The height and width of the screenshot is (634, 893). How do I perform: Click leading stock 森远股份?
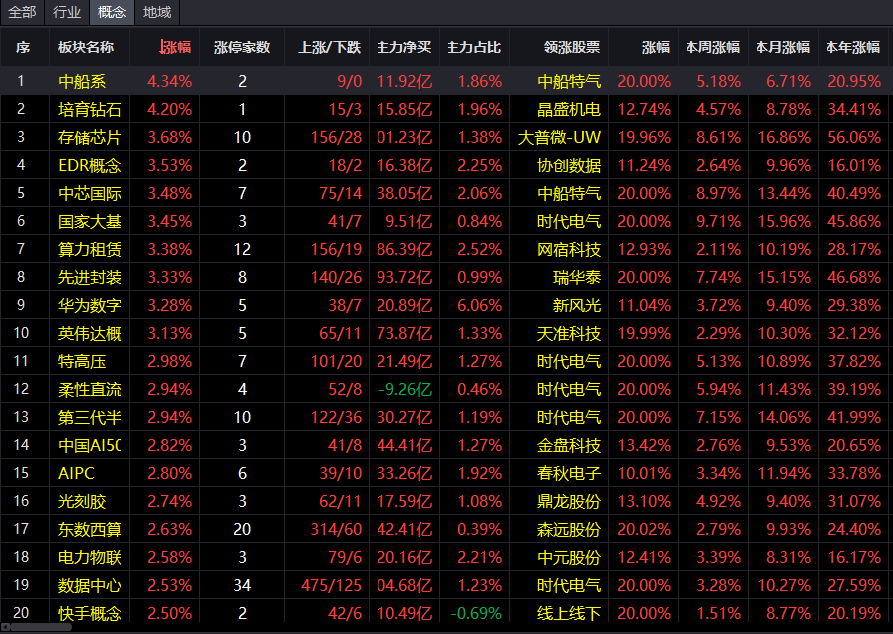[569, 529]
